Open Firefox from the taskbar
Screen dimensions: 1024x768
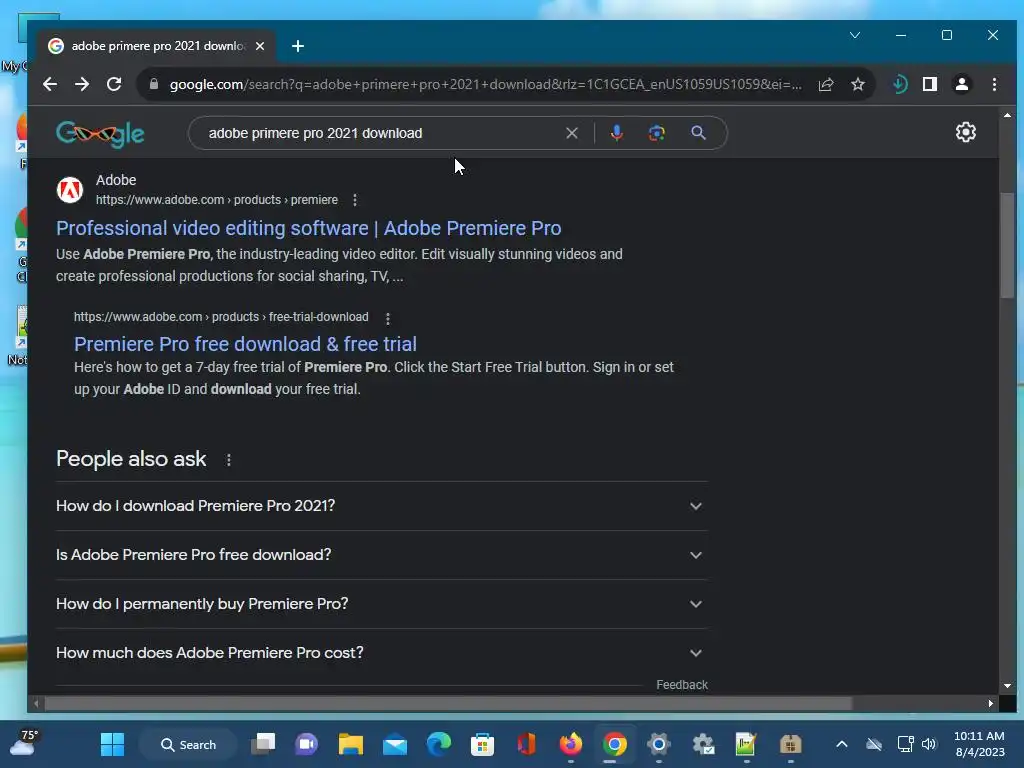tap(571, 744)
